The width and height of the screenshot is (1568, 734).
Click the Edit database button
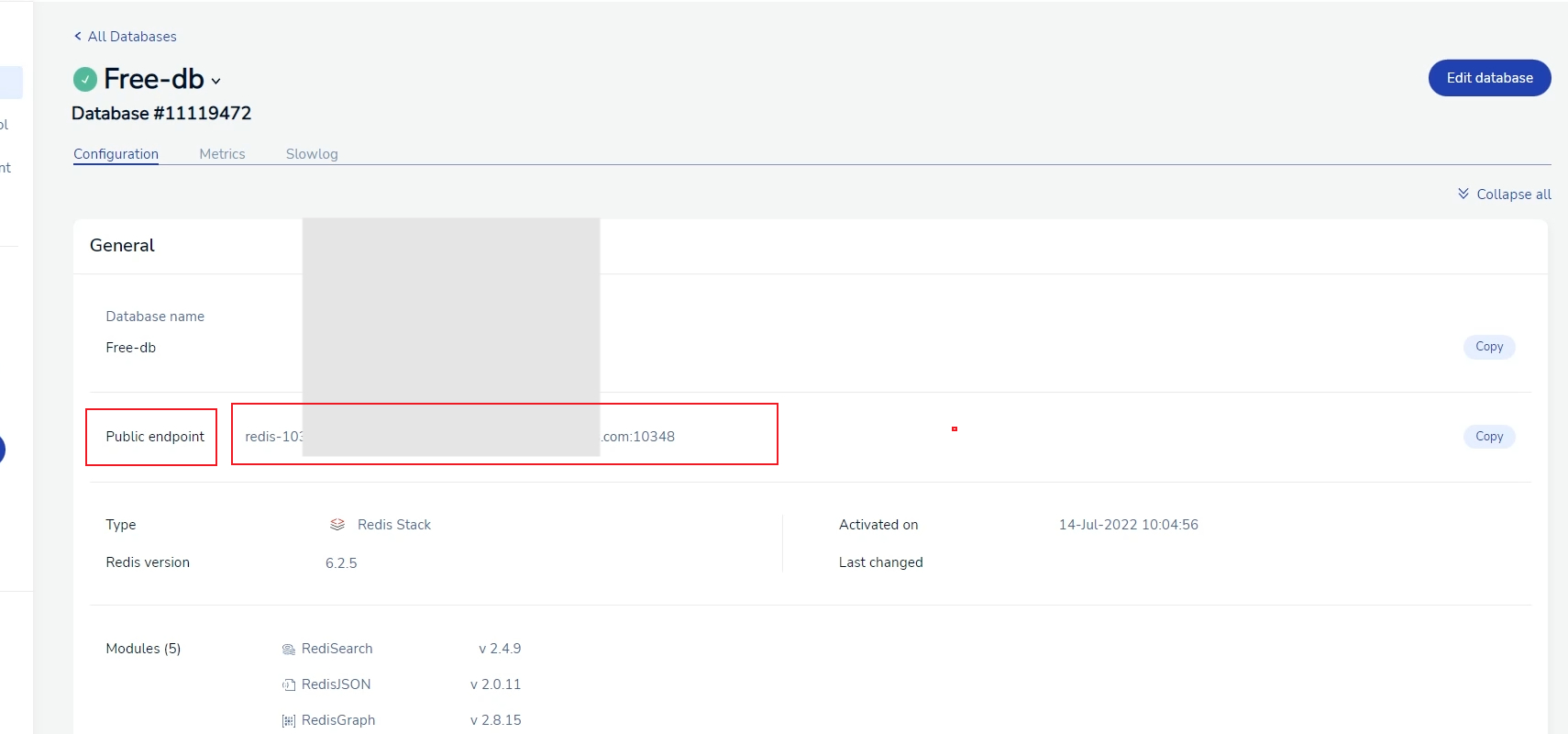[x=1489, y=78]
